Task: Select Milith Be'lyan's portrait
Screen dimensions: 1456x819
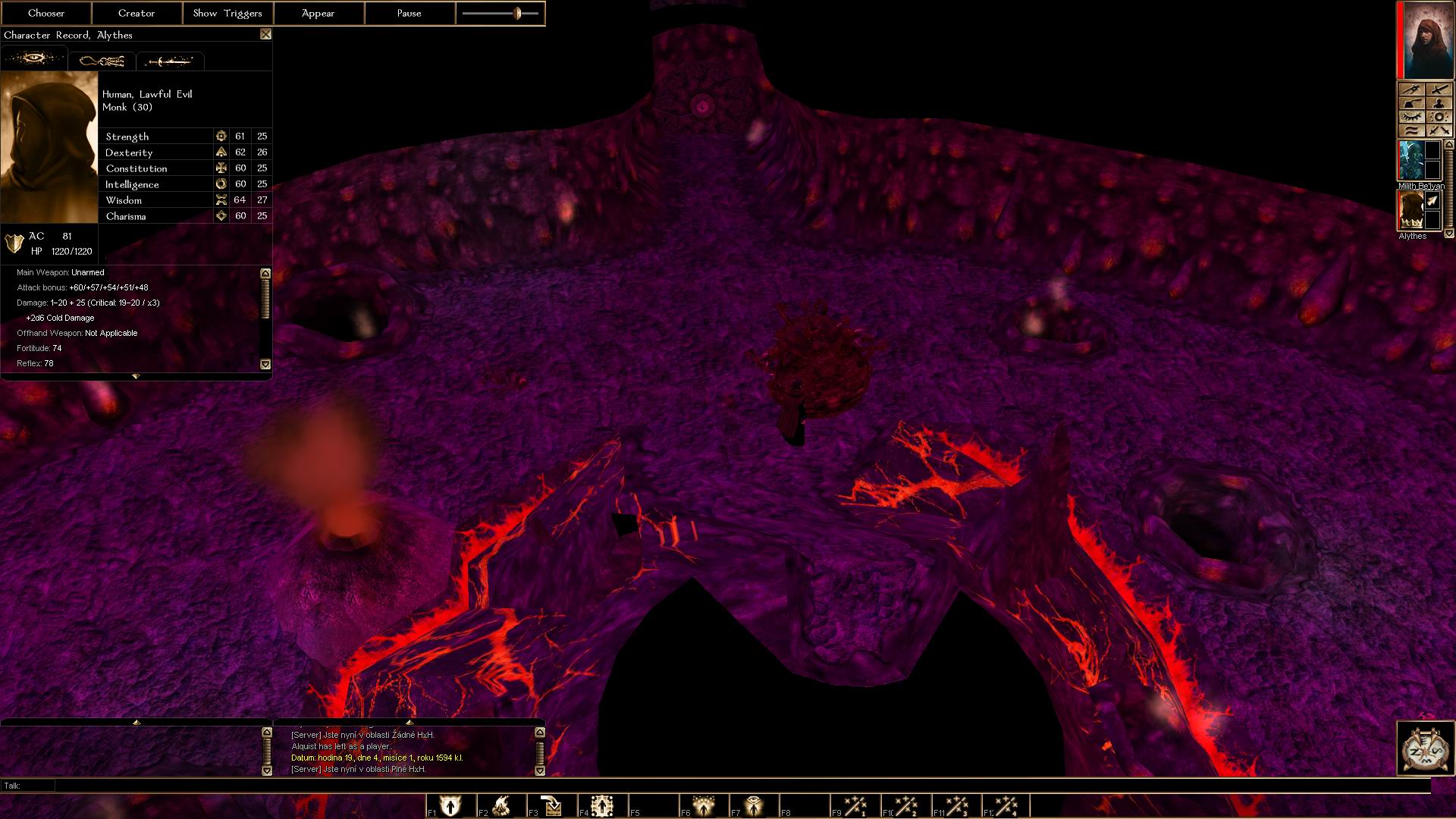Action: (1410, 161)
